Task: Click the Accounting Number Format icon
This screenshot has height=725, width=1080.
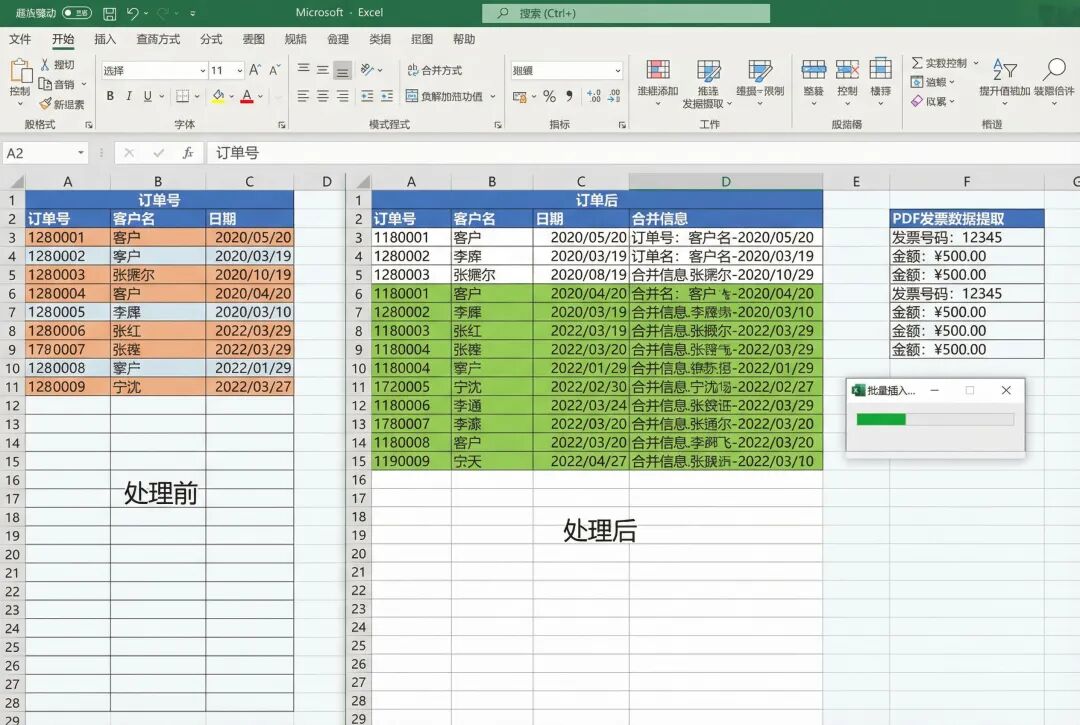Action: point(519,96)
